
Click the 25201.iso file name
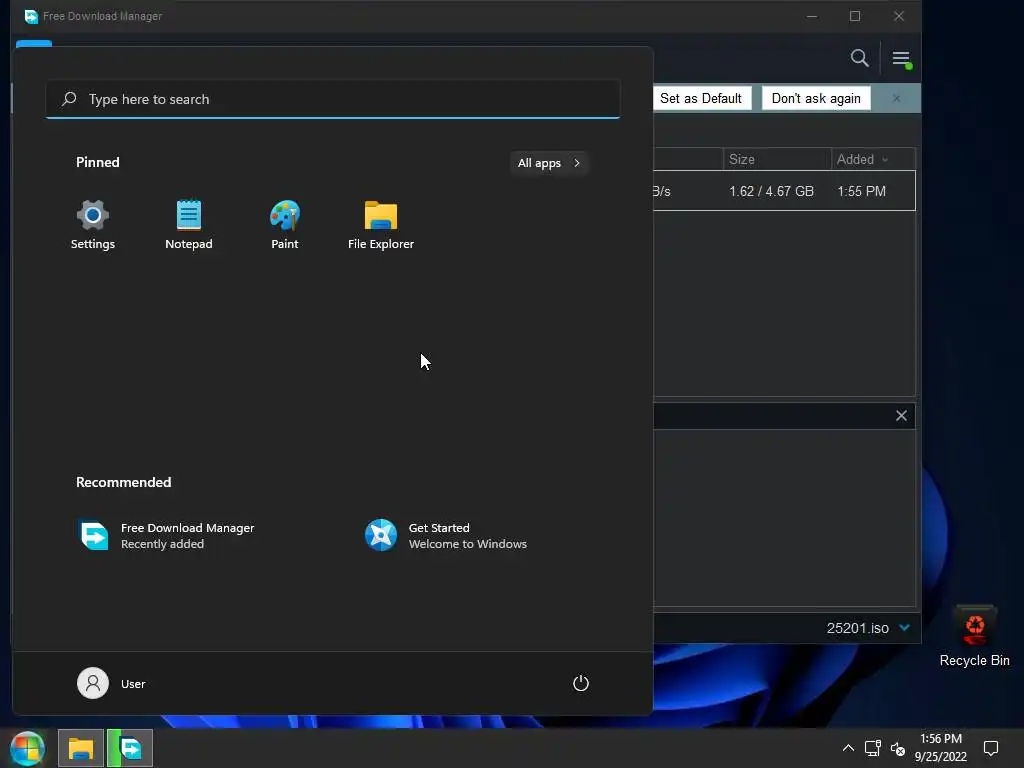coord(857,628)
